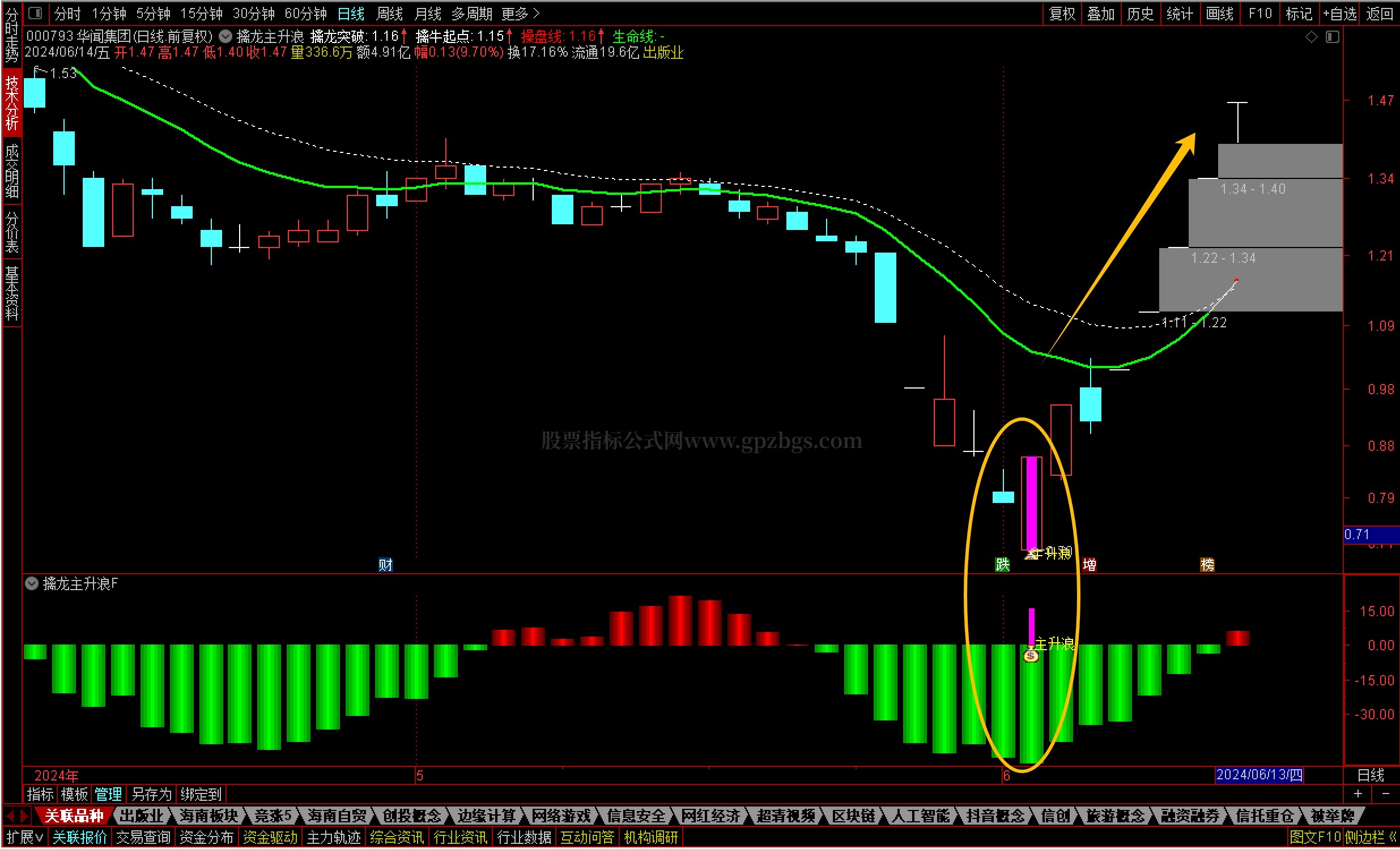Expand dropdown beside 擒龙主升浪F sub-chart title
Viewport: 1400px width, 849px height.
click(x=32, y=584)
